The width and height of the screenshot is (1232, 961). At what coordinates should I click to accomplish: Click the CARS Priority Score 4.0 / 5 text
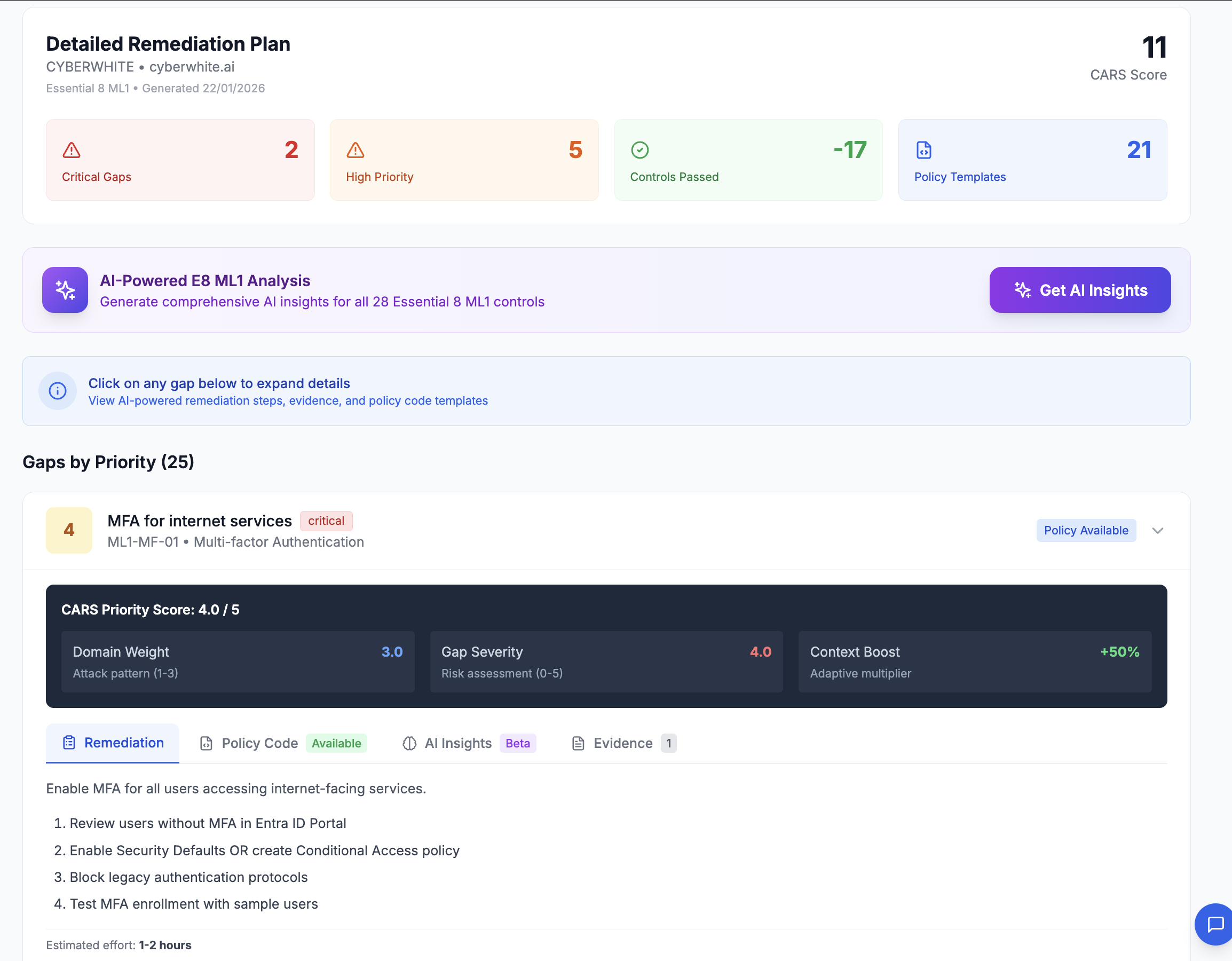coord(150,610)
